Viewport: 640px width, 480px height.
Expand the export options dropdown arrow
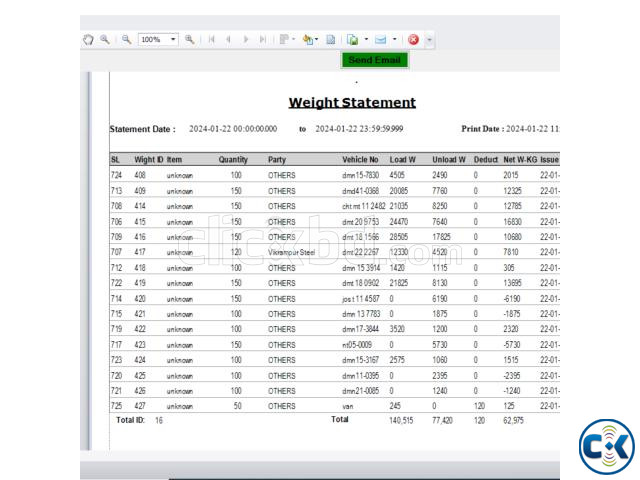coord(366,40)
